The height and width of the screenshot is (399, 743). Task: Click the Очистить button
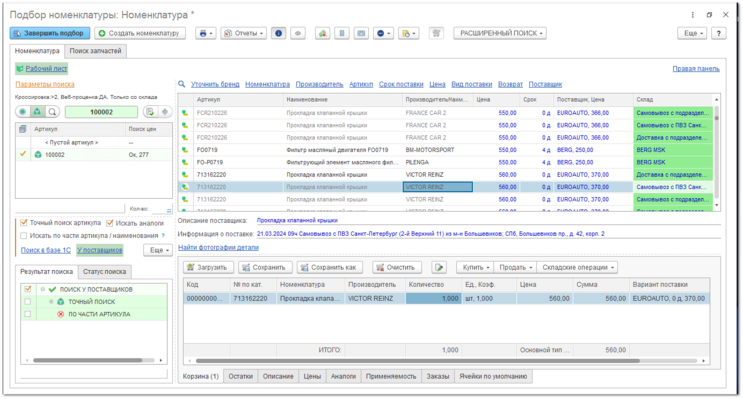tap(396, 267)
